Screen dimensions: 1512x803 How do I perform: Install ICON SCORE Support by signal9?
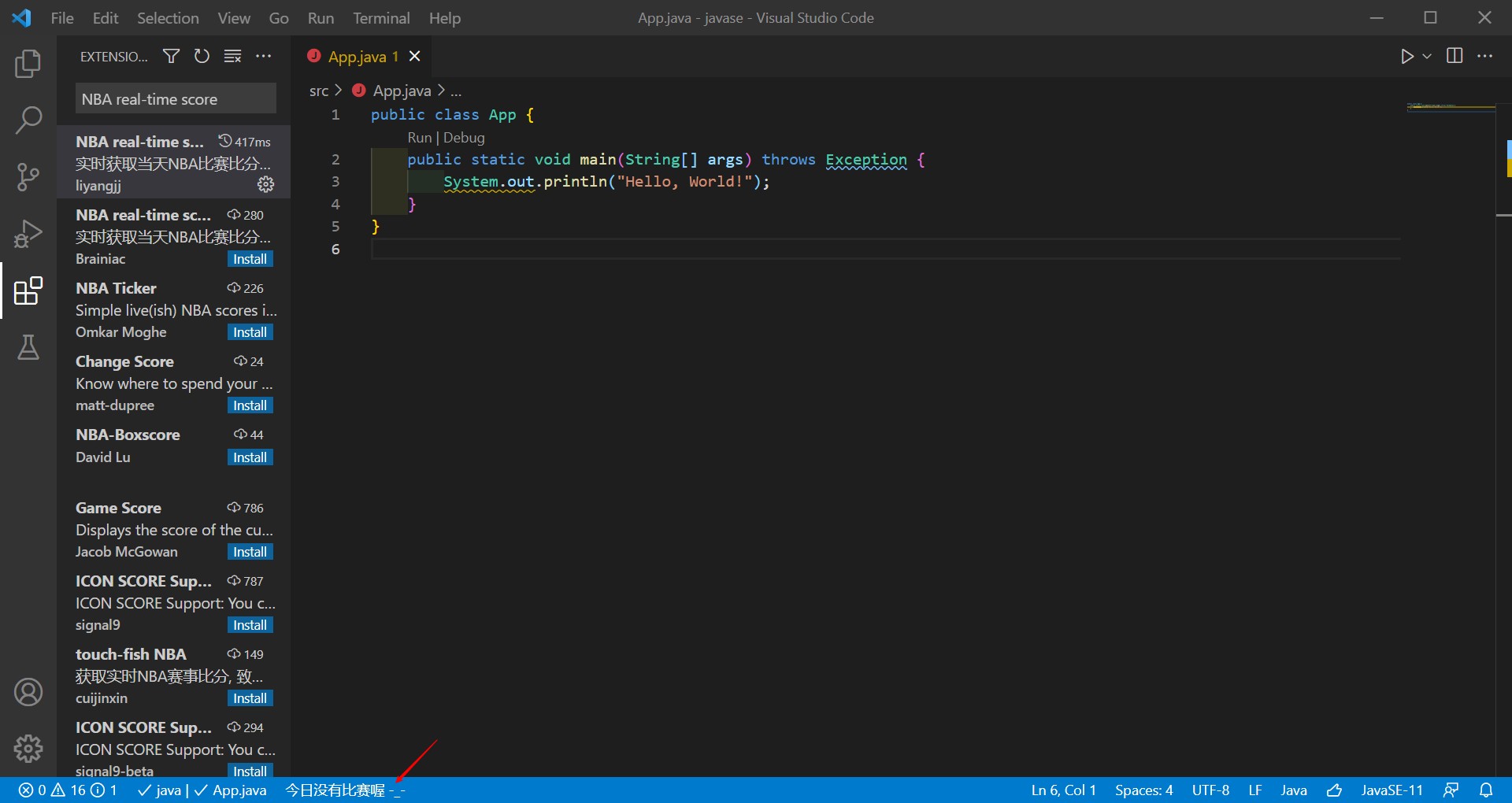click(250, 625)
